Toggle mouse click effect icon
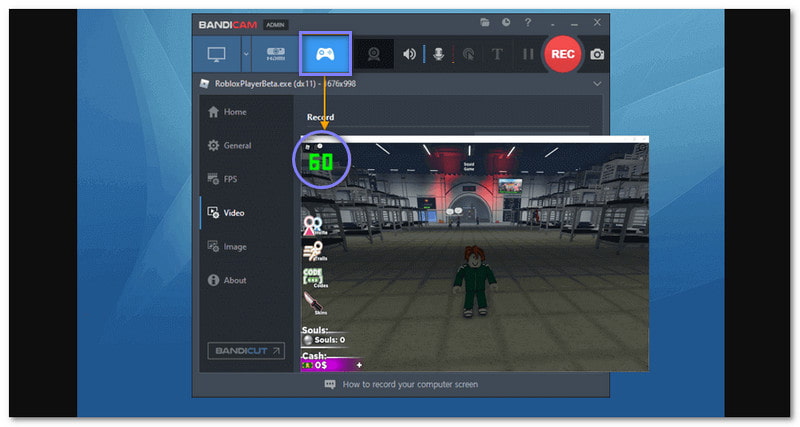800x427 pixels. coord(468,54)
